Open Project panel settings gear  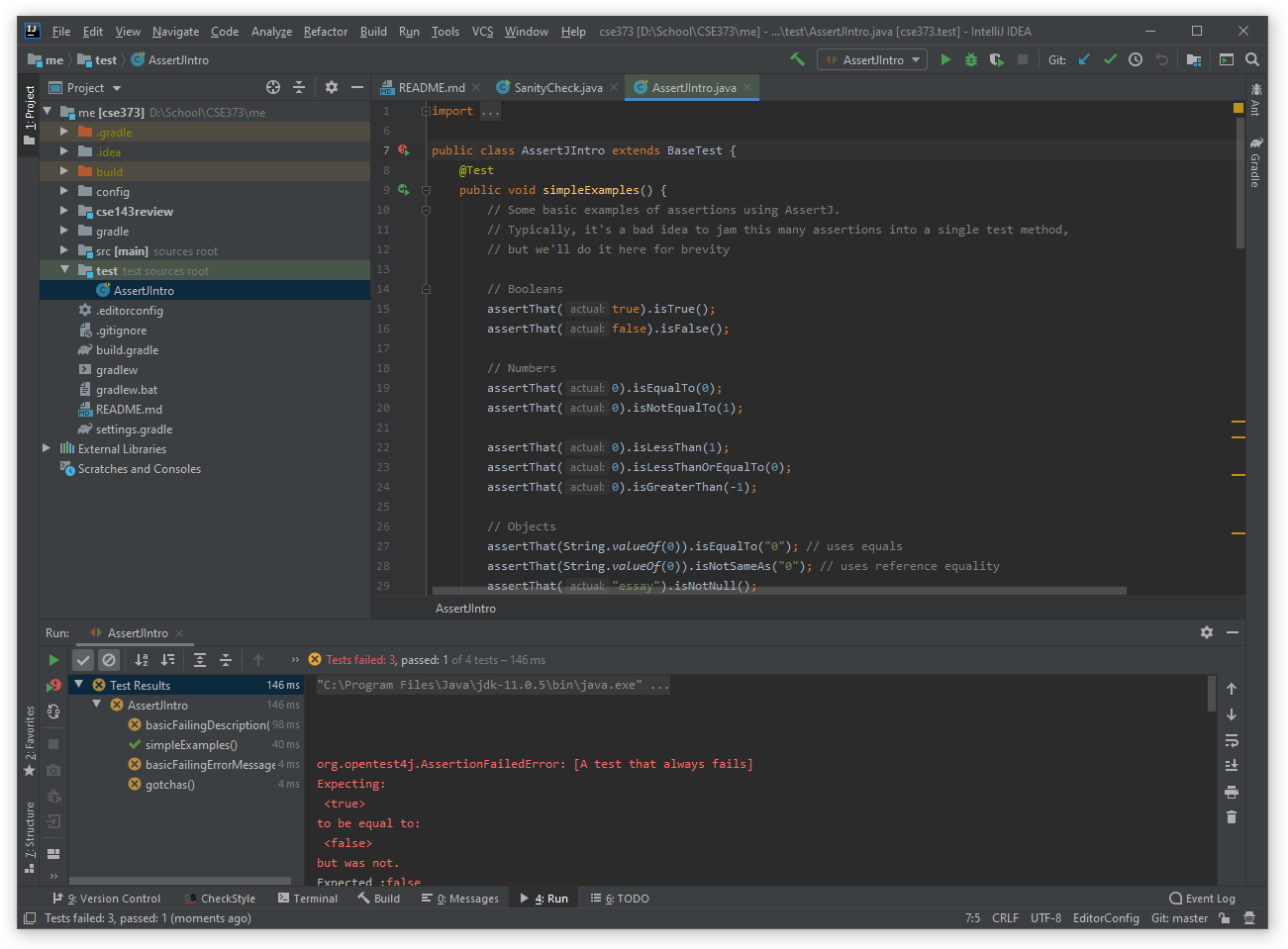pos(332,87)
